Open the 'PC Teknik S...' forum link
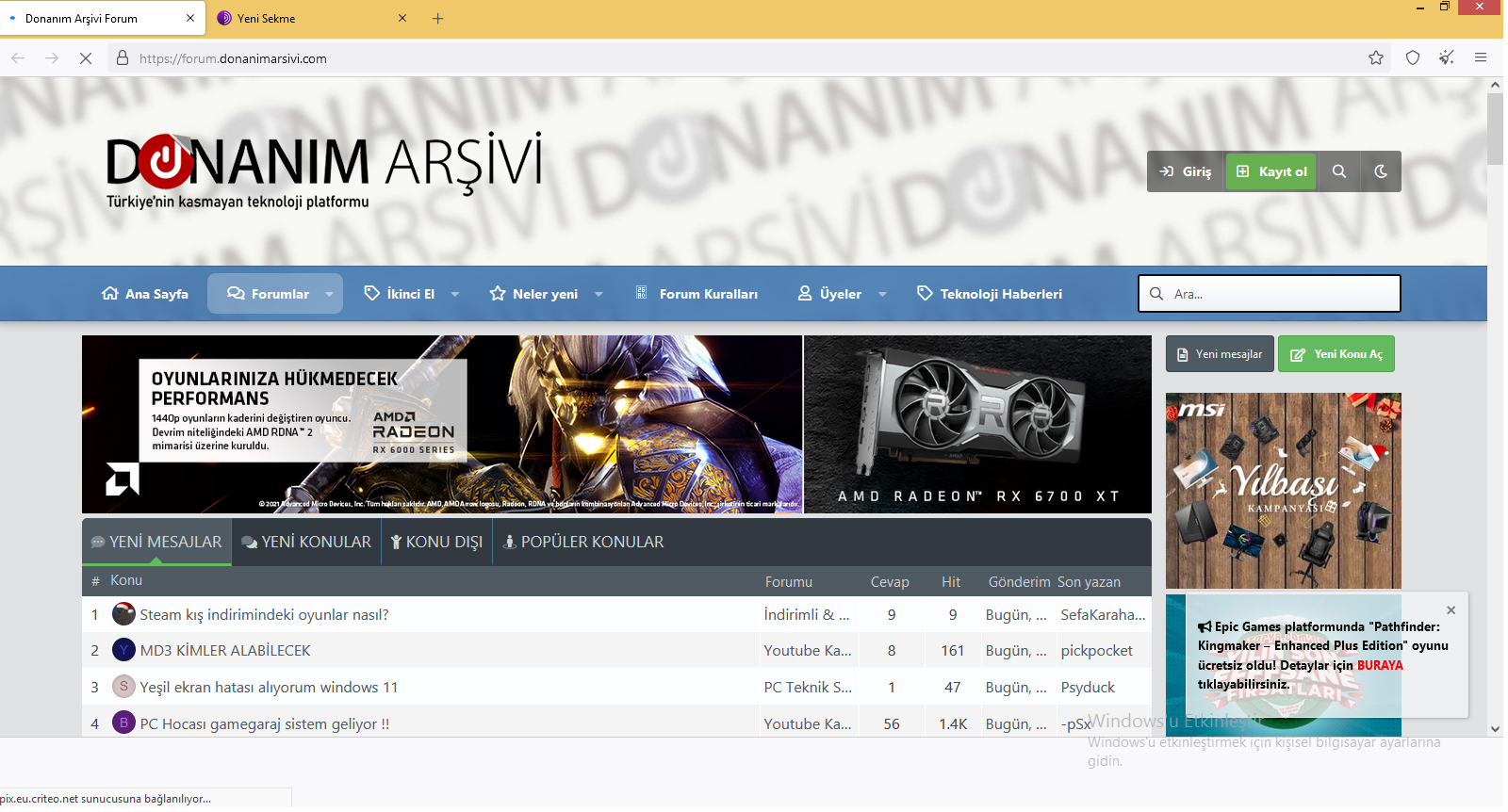This screenshot has width=1508, height=812. tap(808, 688)
